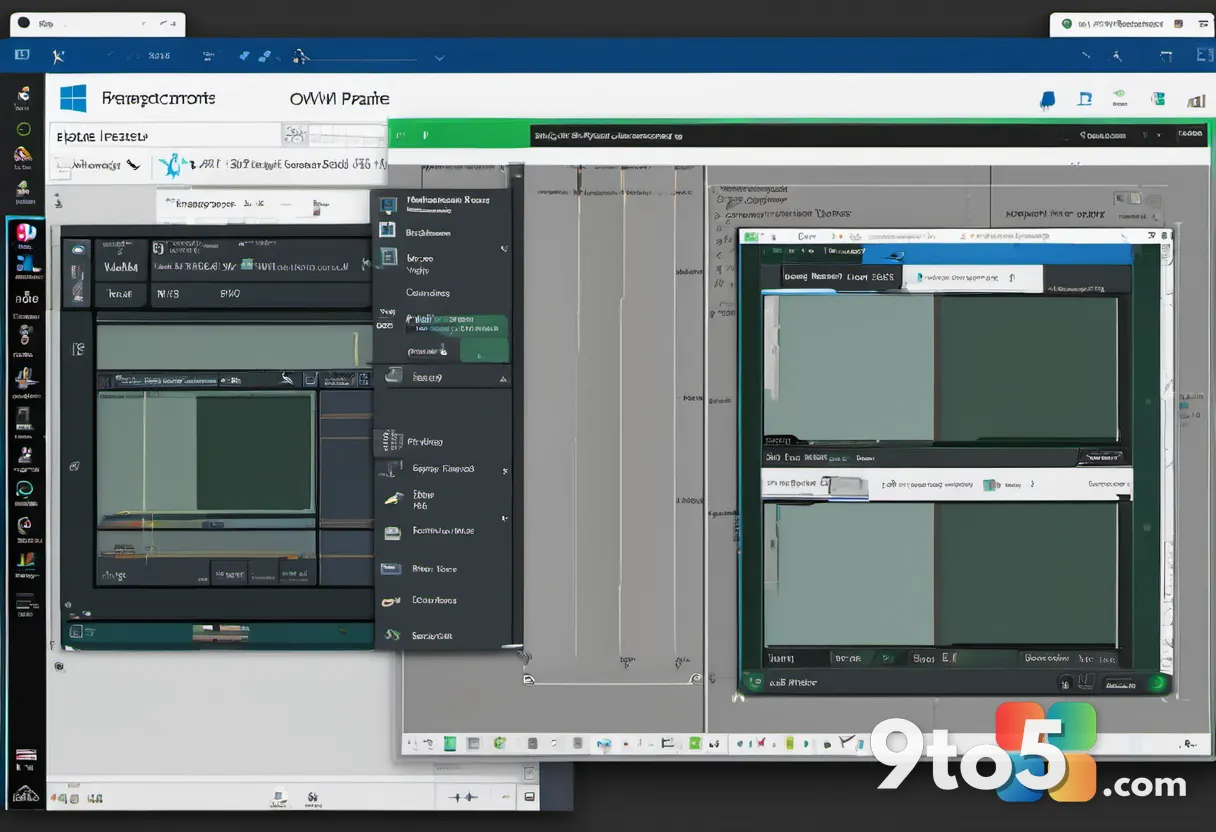
Task: Open the bar chart icon in header
Action: coord(1195,100)
